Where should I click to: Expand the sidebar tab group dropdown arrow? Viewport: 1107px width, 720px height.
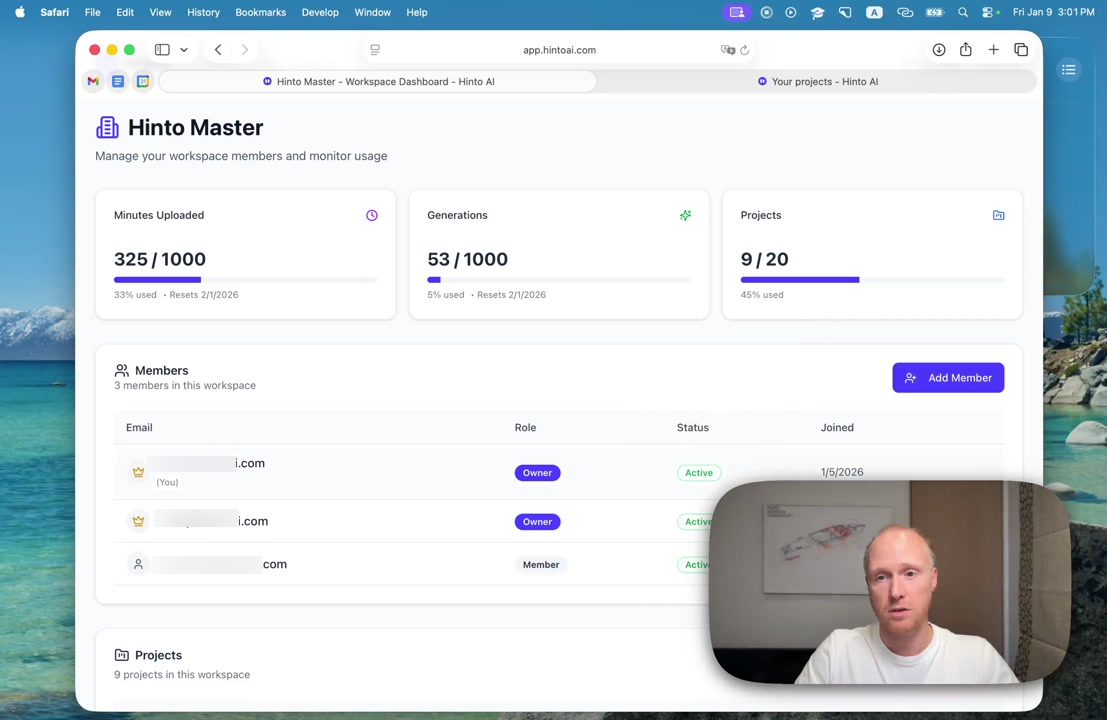point(184,50)
